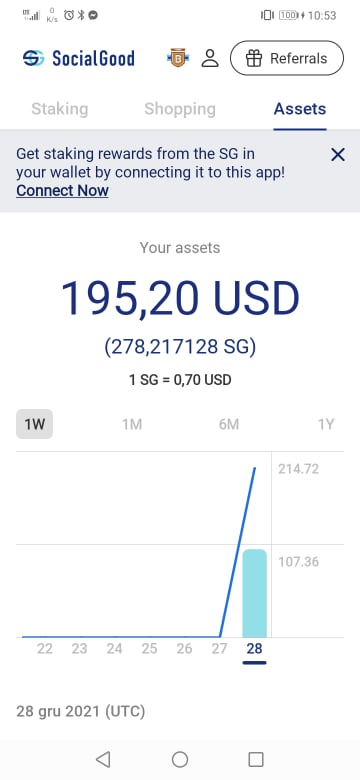Screen dimensions: 360x780
Task: Tap the teal bar for day 28
Action: click(x=254, y=593)
